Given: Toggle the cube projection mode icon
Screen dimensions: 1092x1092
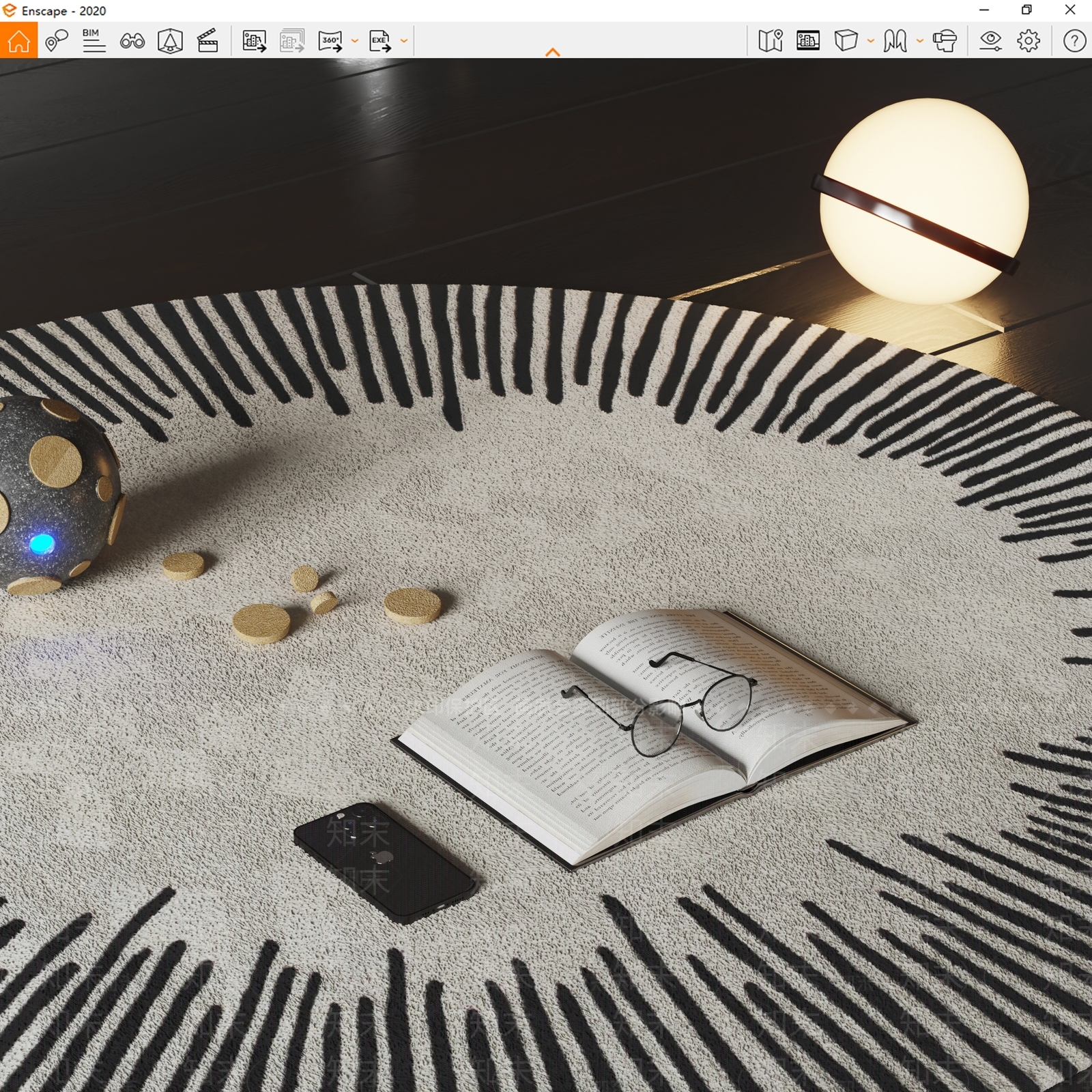Looking at the screenshot, I should [x=846, y=41].
